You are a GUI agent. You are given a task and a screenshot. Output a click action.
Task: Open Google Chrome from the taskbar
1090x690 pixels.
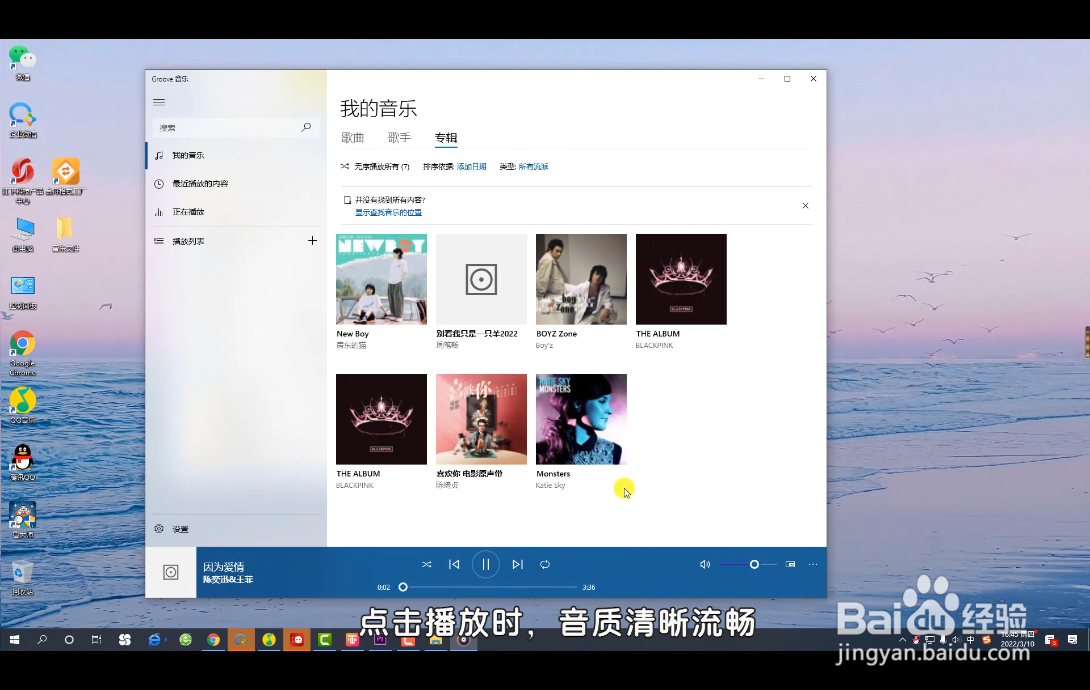tap(213, 640)
